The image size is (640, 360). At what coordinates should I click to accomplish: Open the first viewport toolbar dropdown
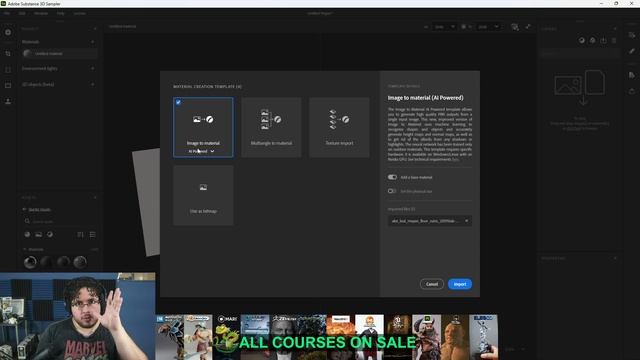[444, 27]
